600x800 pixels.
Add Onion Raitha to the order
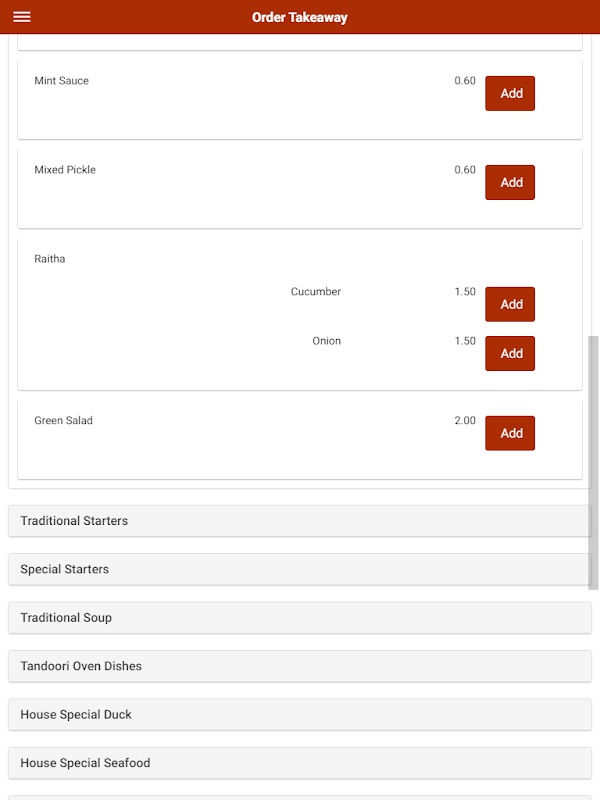click(x=510, y=353)
